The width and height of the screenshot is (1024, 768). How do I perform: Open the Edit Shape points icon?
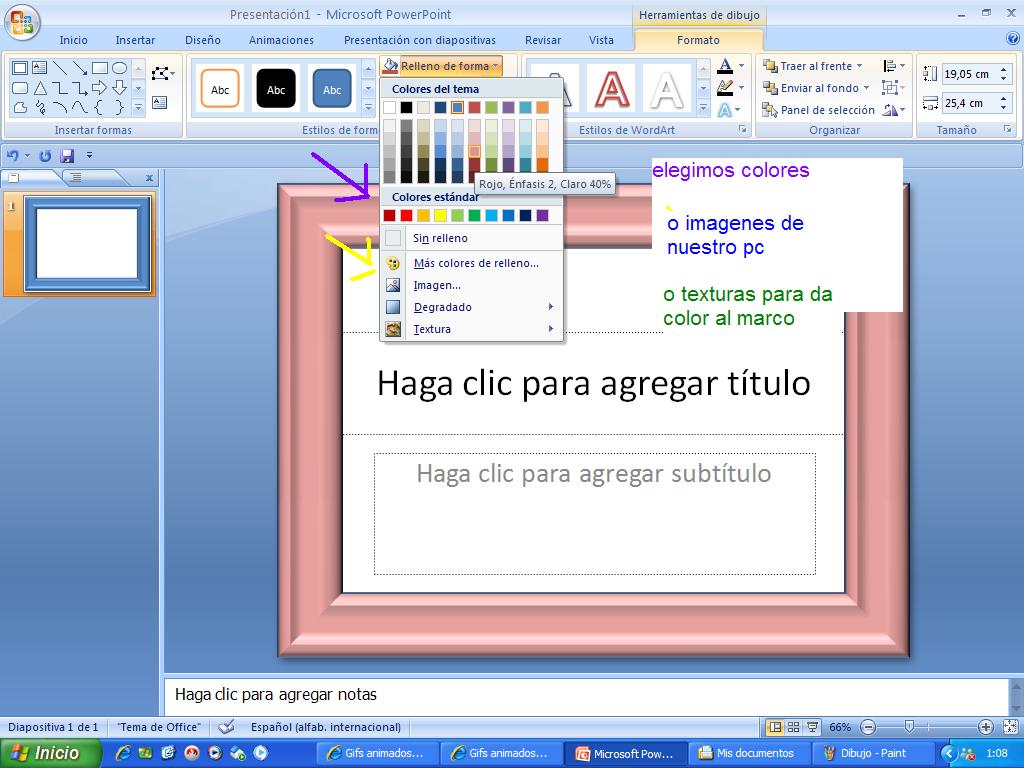coord(161,73)
